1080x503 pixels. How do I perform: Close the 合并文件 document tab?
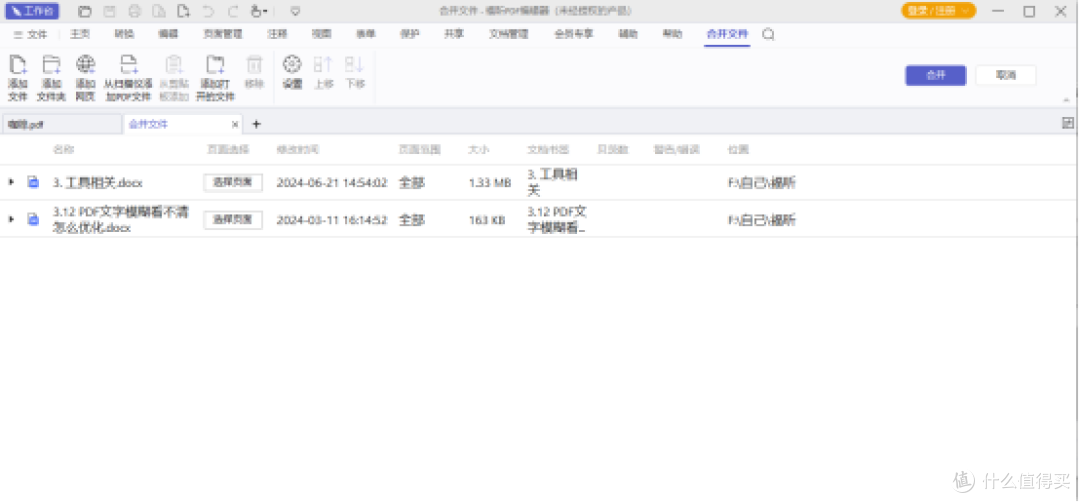tap(235, 124)
